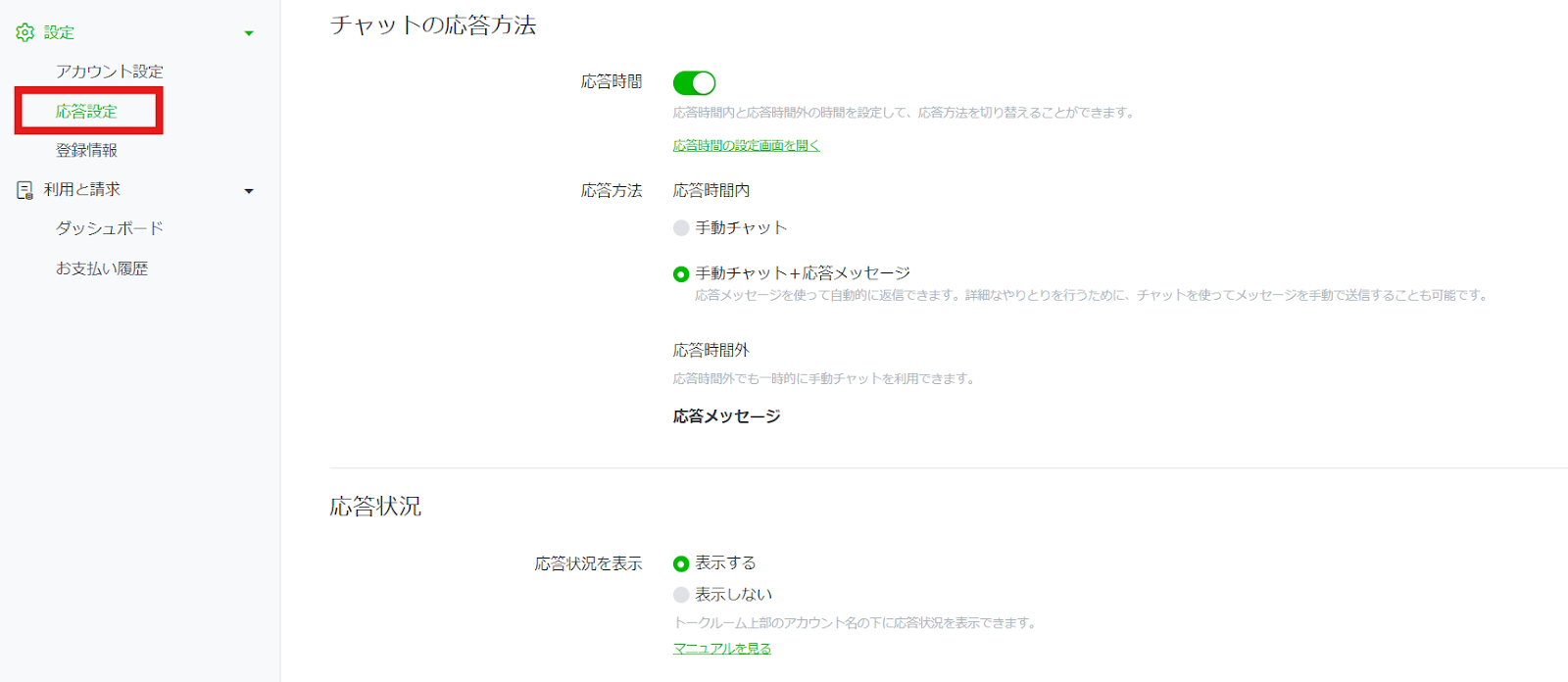Open お支払い履歴 in the sidebar

[102, 268]
